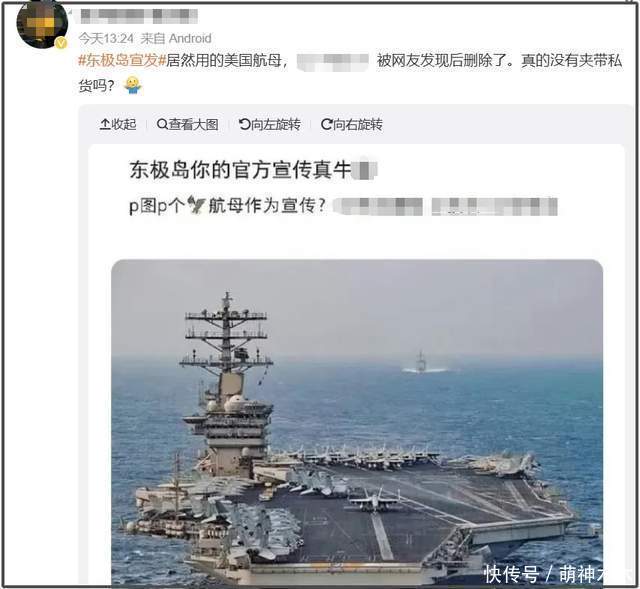Screen dimensions: 640x589
Task: Click the shrugging emoji after 货吗?
Action: coord(133,86)
